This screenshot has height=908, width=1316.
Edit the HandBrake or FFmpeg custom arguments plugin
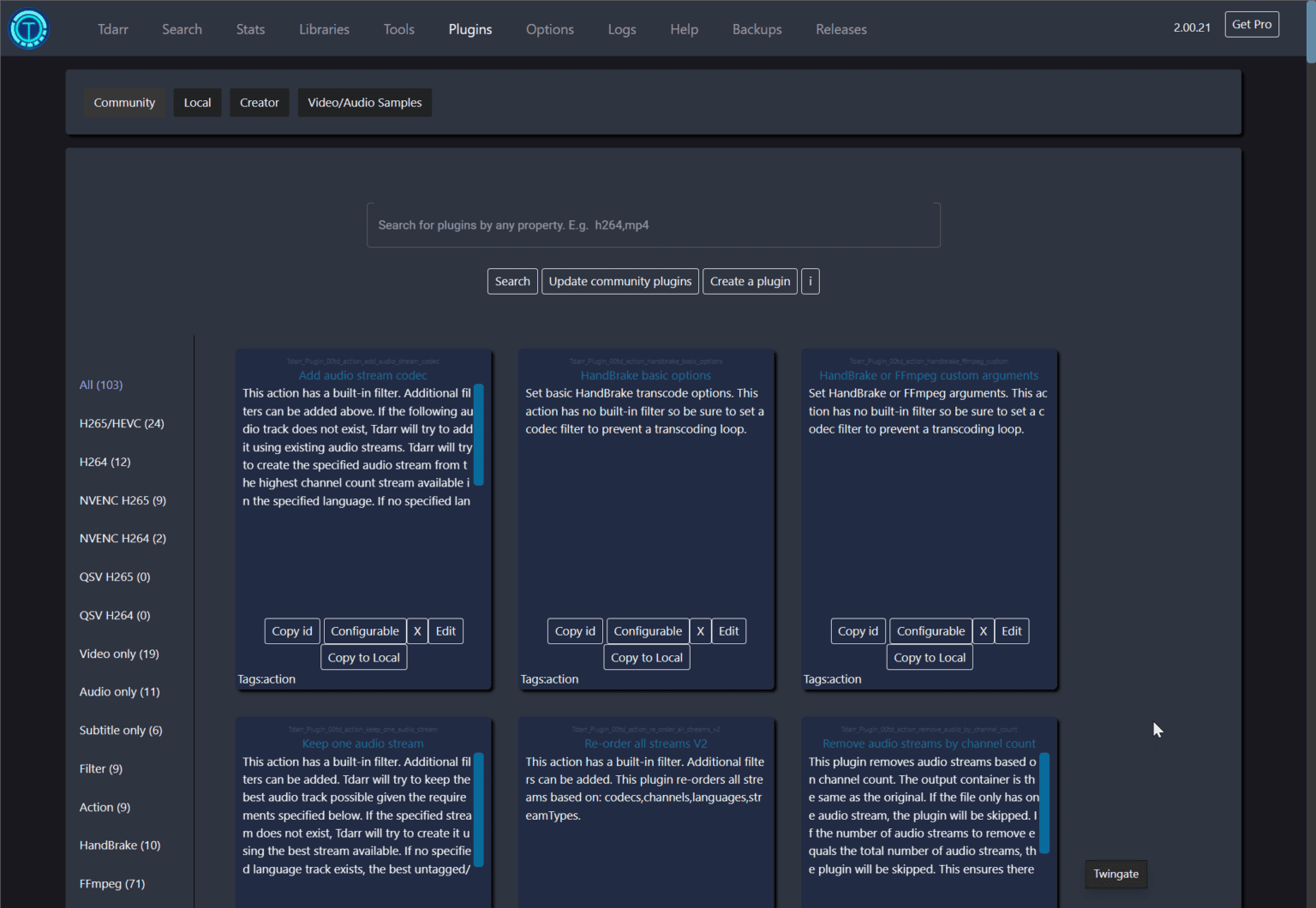(1011, 630)
